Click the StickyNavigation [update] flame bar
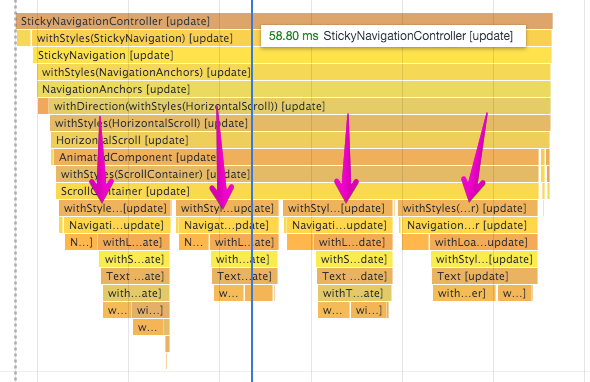Viewport: 590px width, 382px height. coord(292,55)
